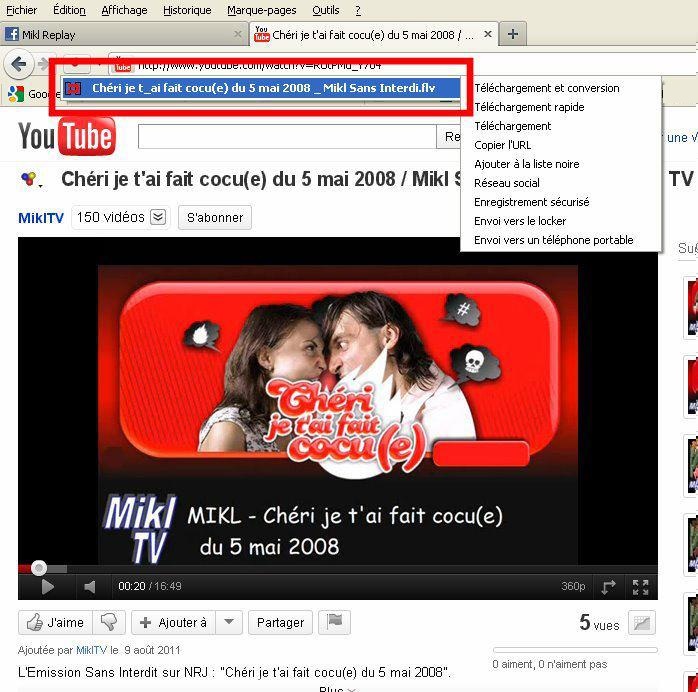Click MiklTV link in Ajoutée par line

pos(91,650)
